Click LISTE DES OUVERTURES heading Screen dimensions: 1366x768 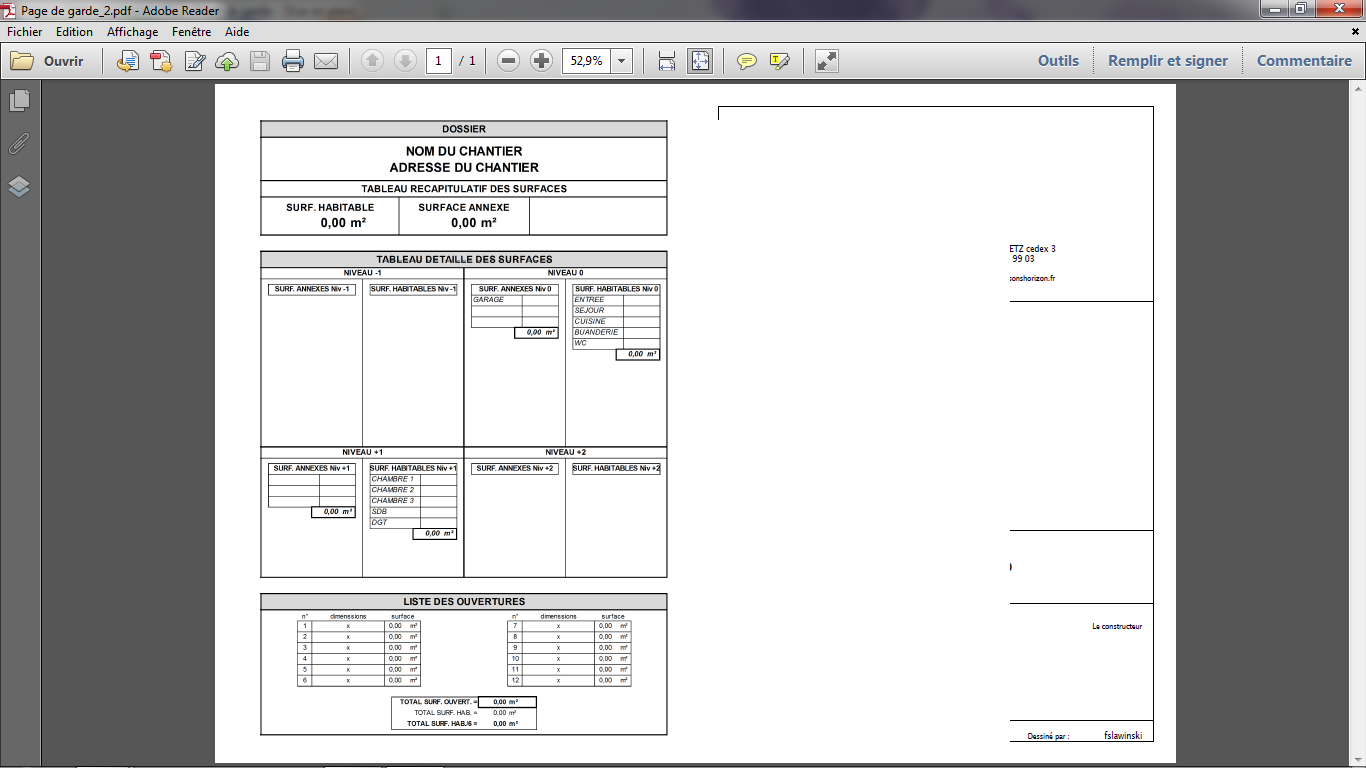[464, 602]
